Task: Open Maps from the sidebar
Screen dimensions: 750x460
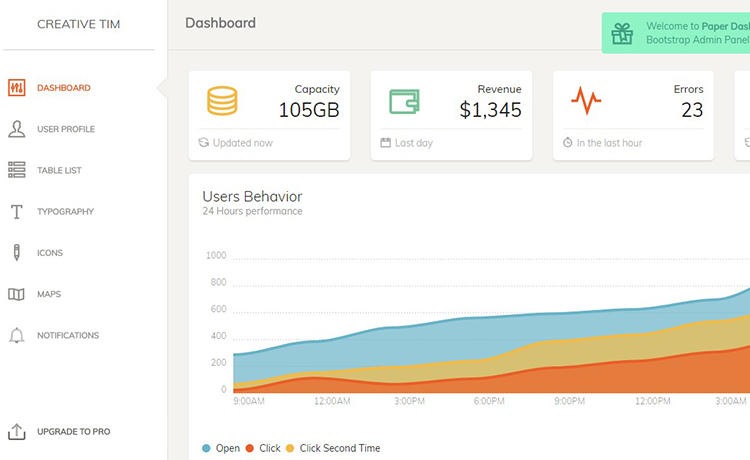Action: (x=49, y=294)
